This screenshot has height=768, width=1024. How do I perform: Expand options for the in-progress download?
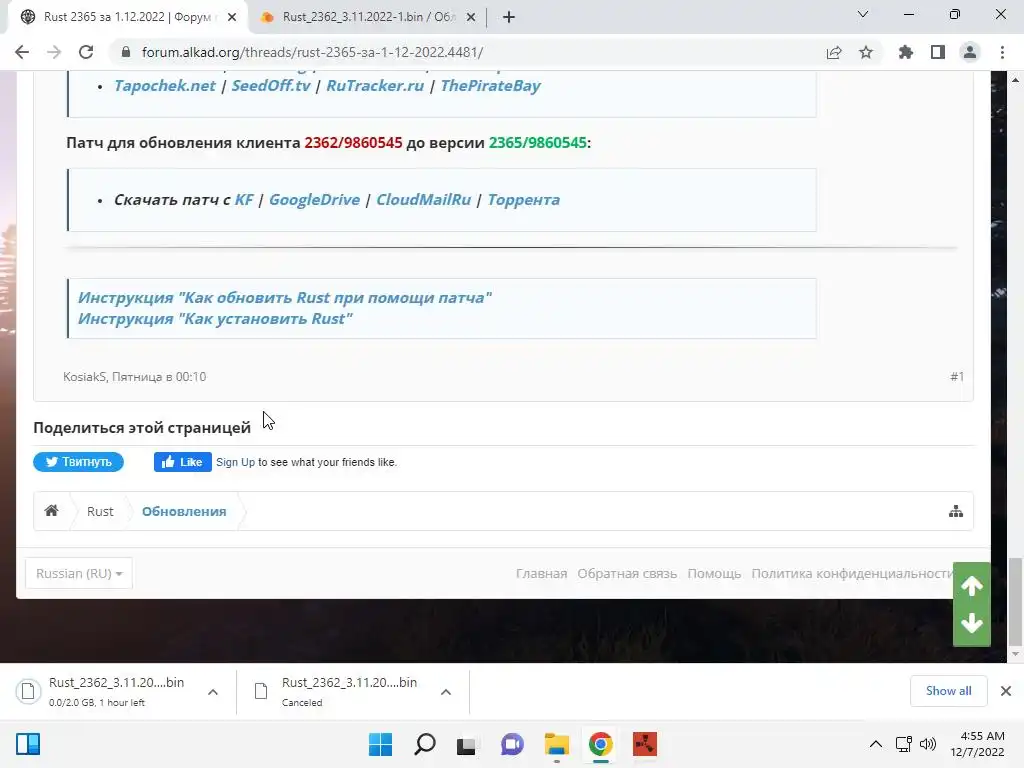point(213,692)
